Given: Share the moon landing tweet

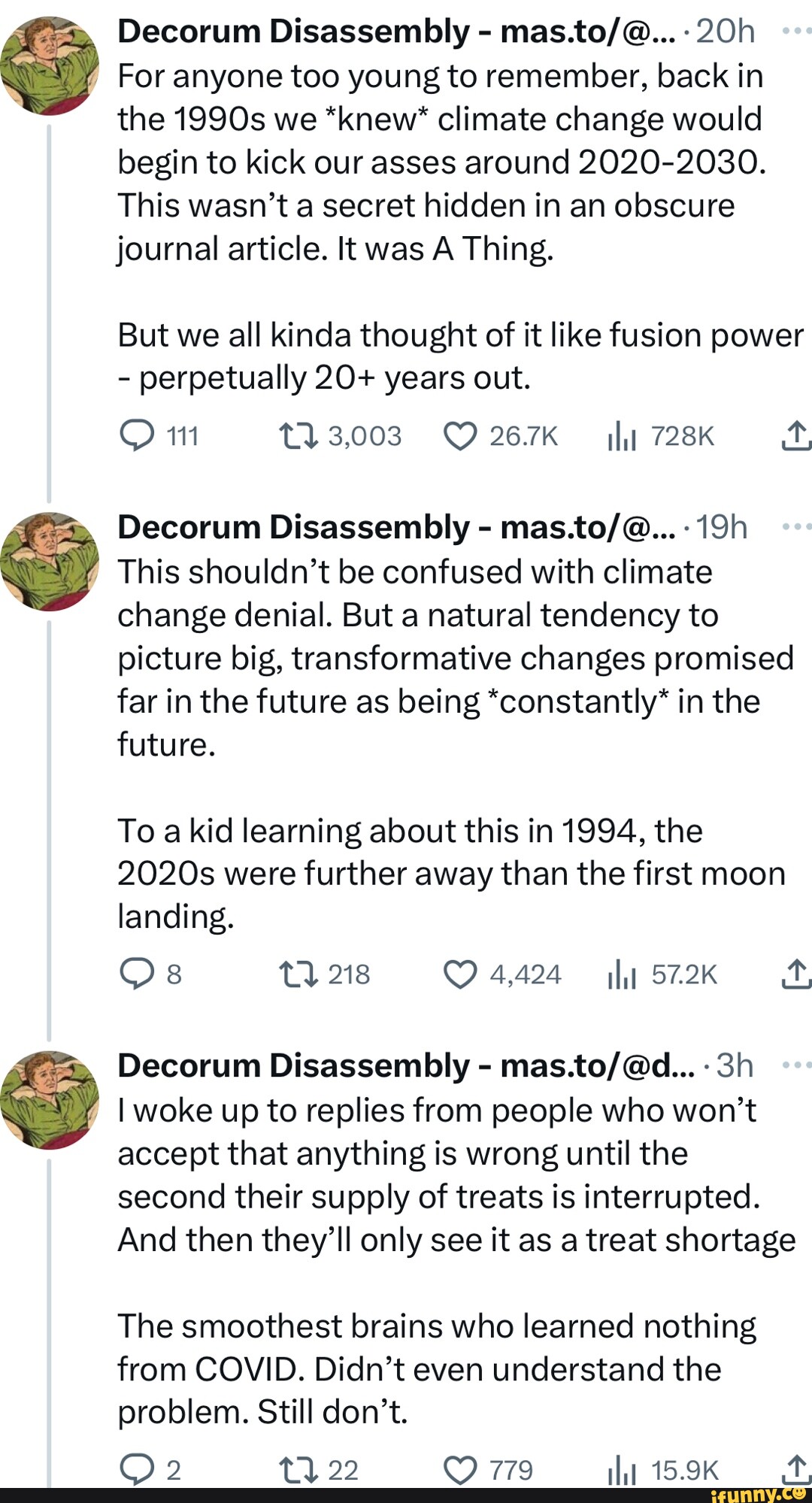Looking at the screenshot, I should point(795,974).
